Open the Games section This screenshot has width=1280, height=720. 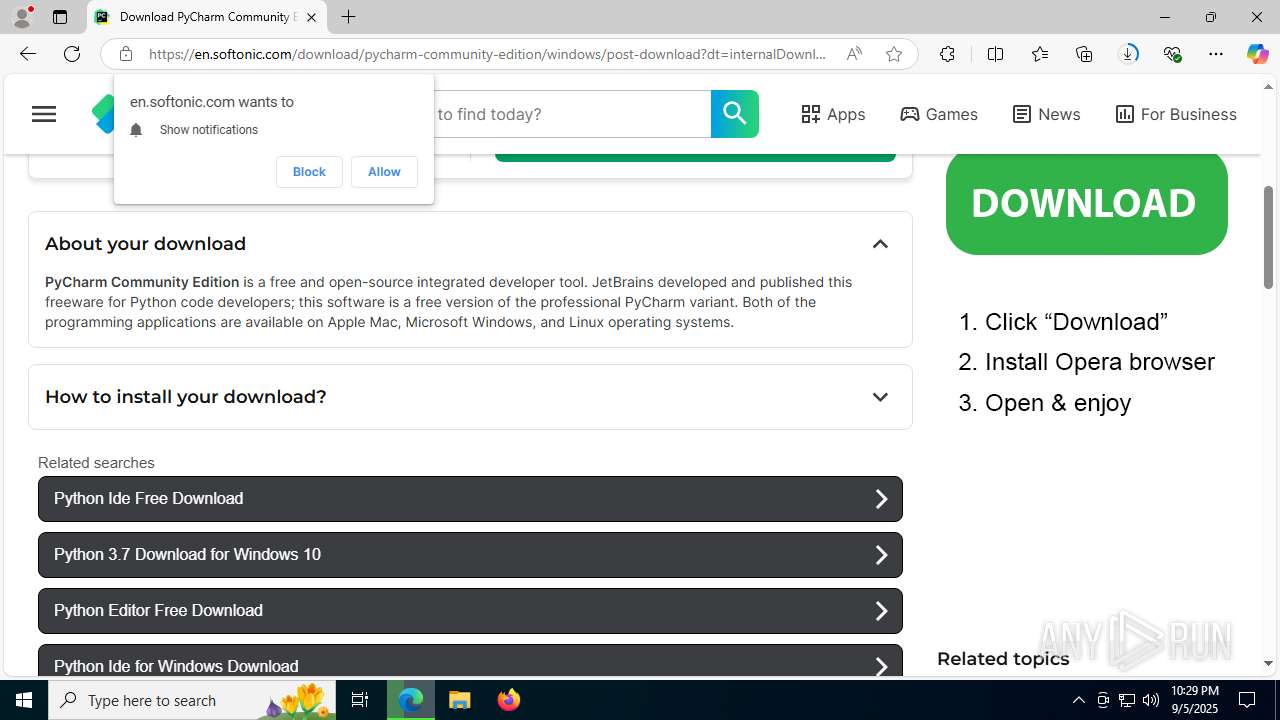(939, 114)
